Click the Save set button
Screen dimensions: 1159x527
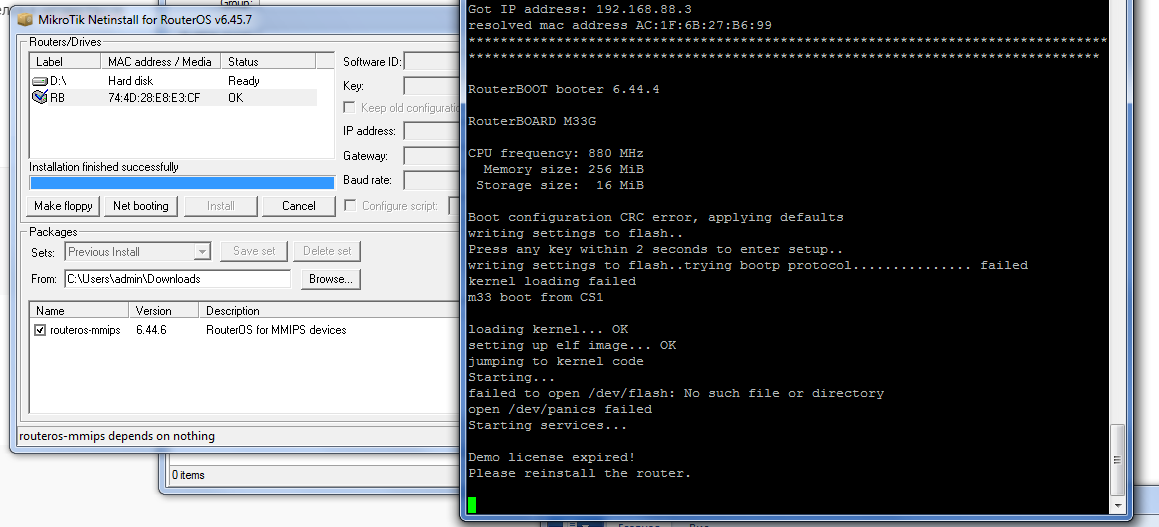[254, 251]
